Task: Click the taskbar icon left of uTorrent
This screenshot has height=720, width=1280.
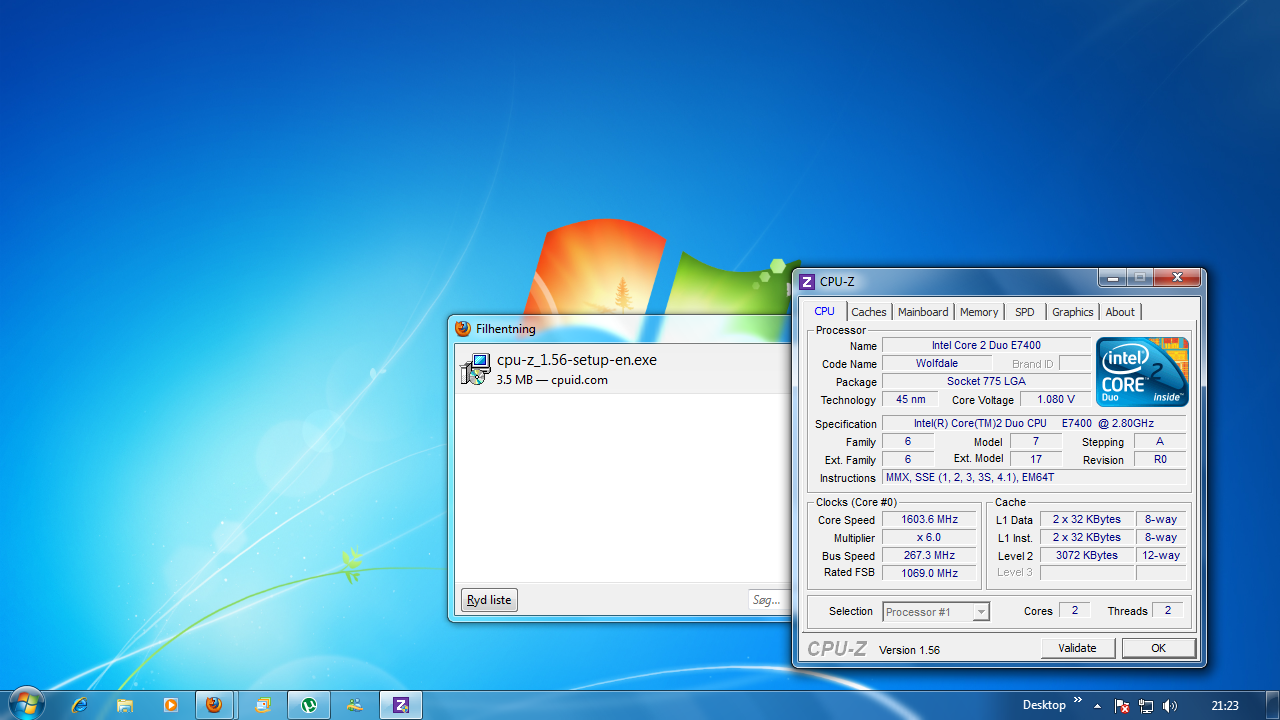Action: (x=263, y=705)
